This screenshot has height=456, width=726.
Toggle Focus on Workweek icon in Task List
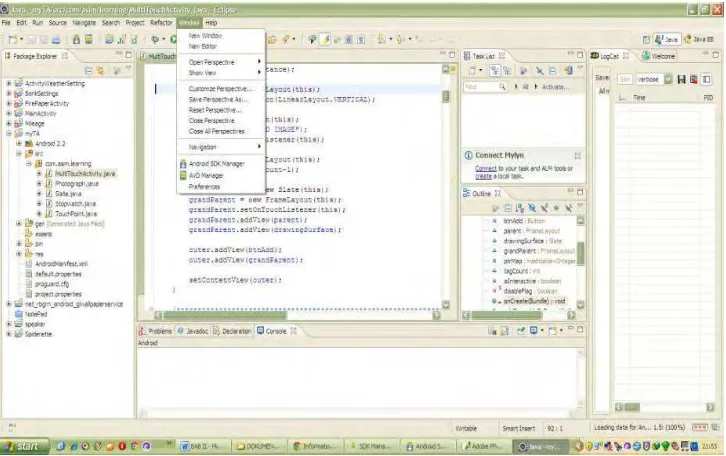pos(524,71)
